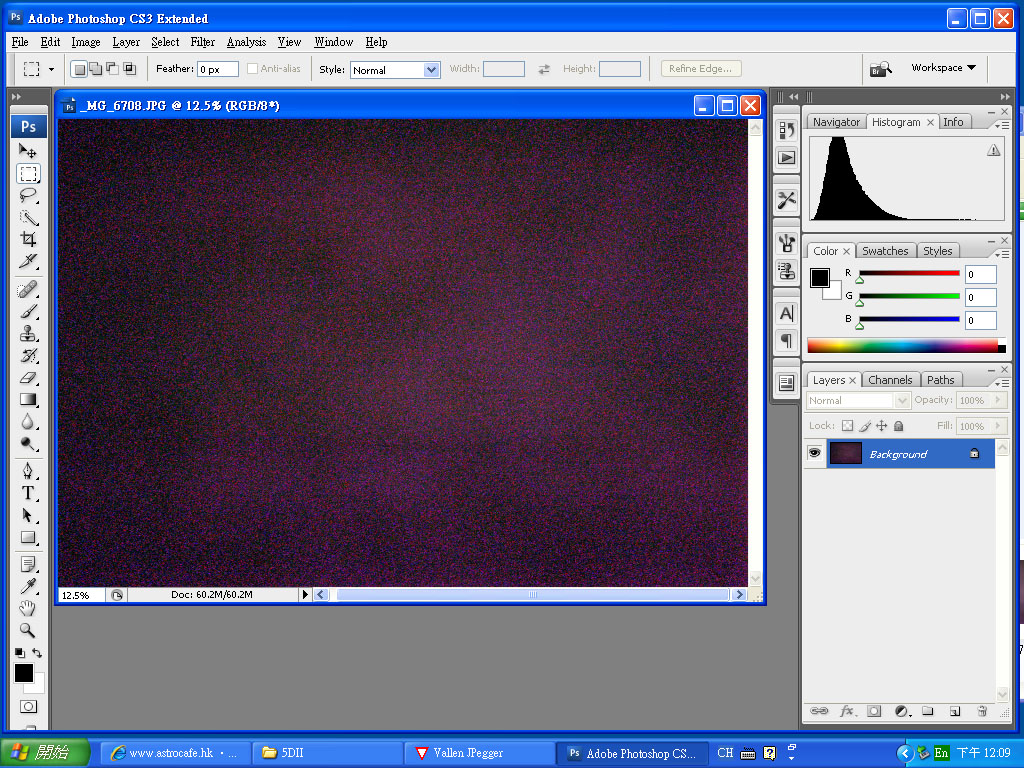Switch to the Channels tab
This screenshot has height=768, width=1024.
point(890,380)
